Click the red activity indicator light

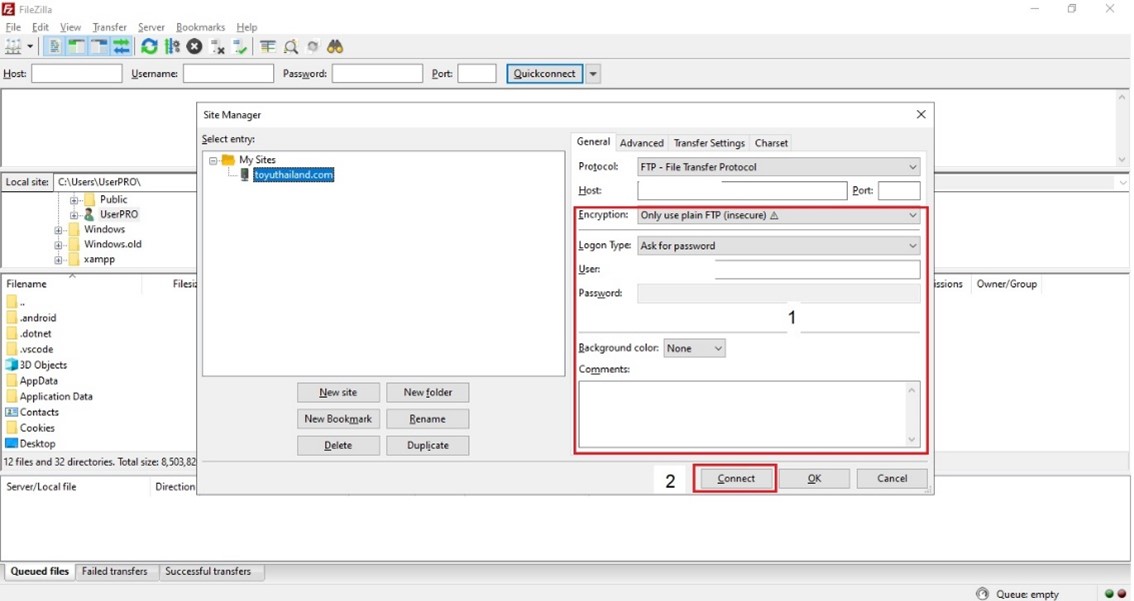[x=1122, y=594]
